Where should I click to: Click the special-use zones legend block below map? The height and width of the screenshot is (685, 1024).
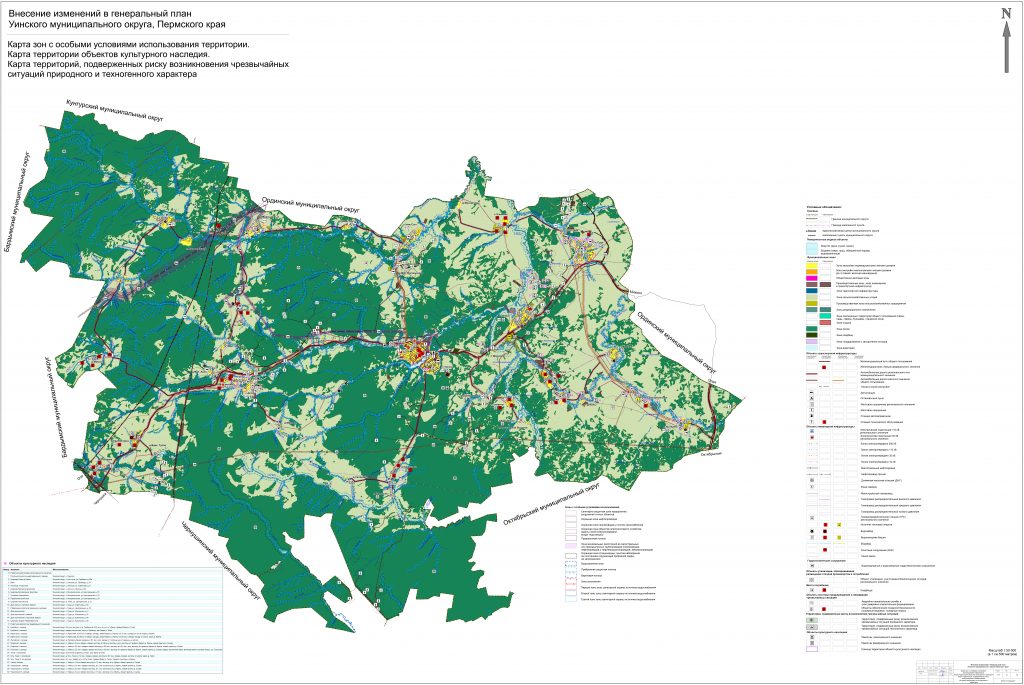coord(610,554)
